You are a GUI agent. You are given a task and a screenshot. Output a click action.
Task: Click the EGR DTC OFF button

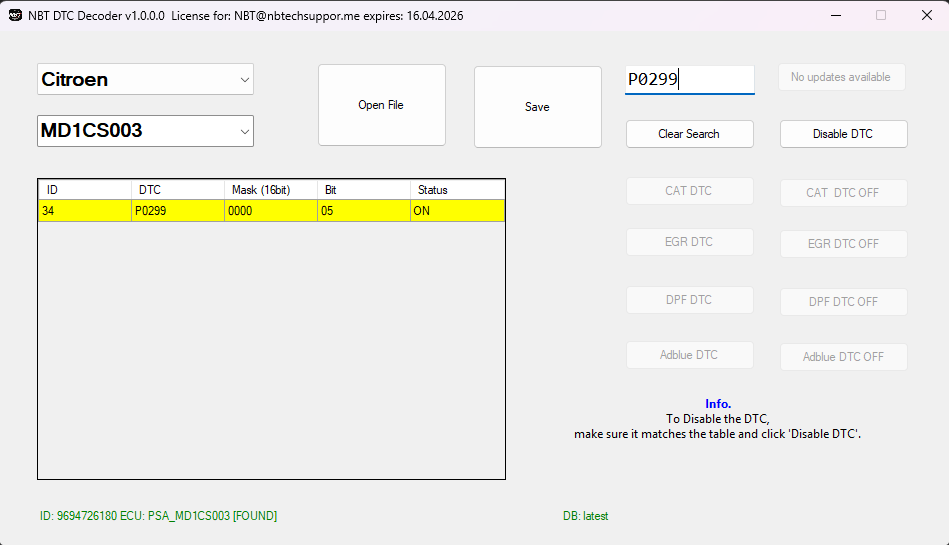coord(843,243)
